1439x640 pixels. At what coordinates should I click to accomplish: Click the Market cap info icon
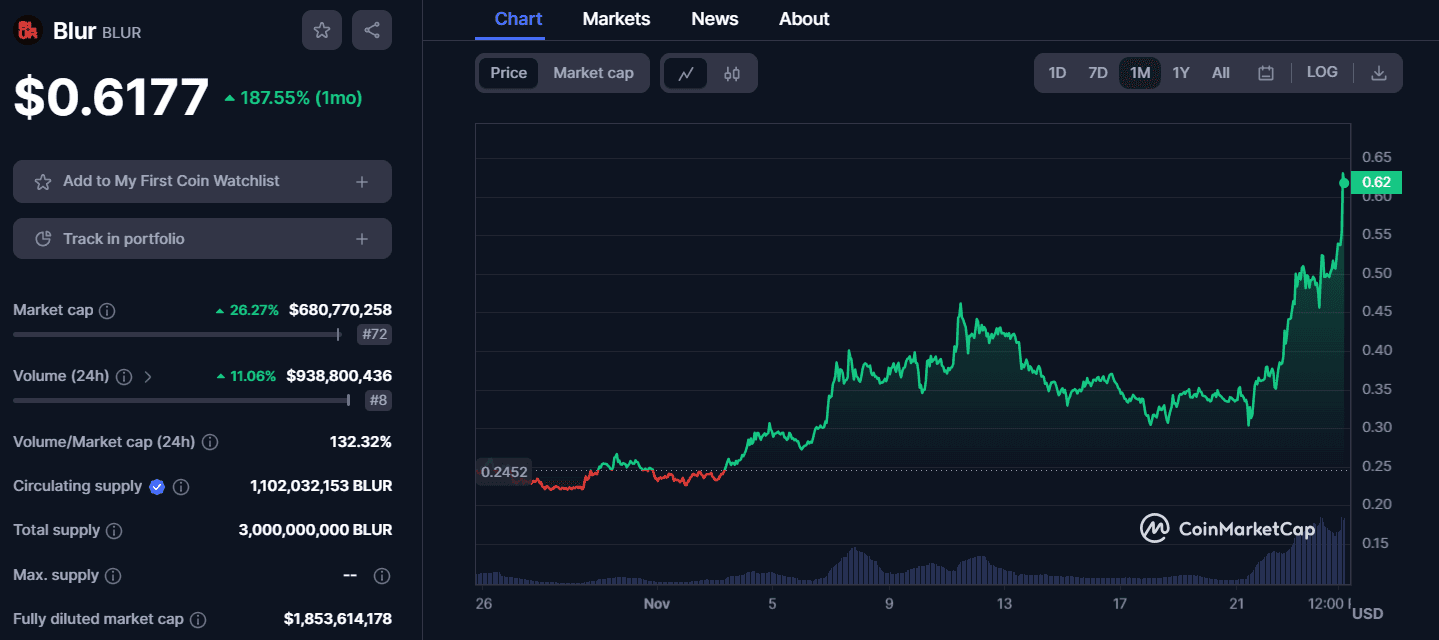coord(107,311)
